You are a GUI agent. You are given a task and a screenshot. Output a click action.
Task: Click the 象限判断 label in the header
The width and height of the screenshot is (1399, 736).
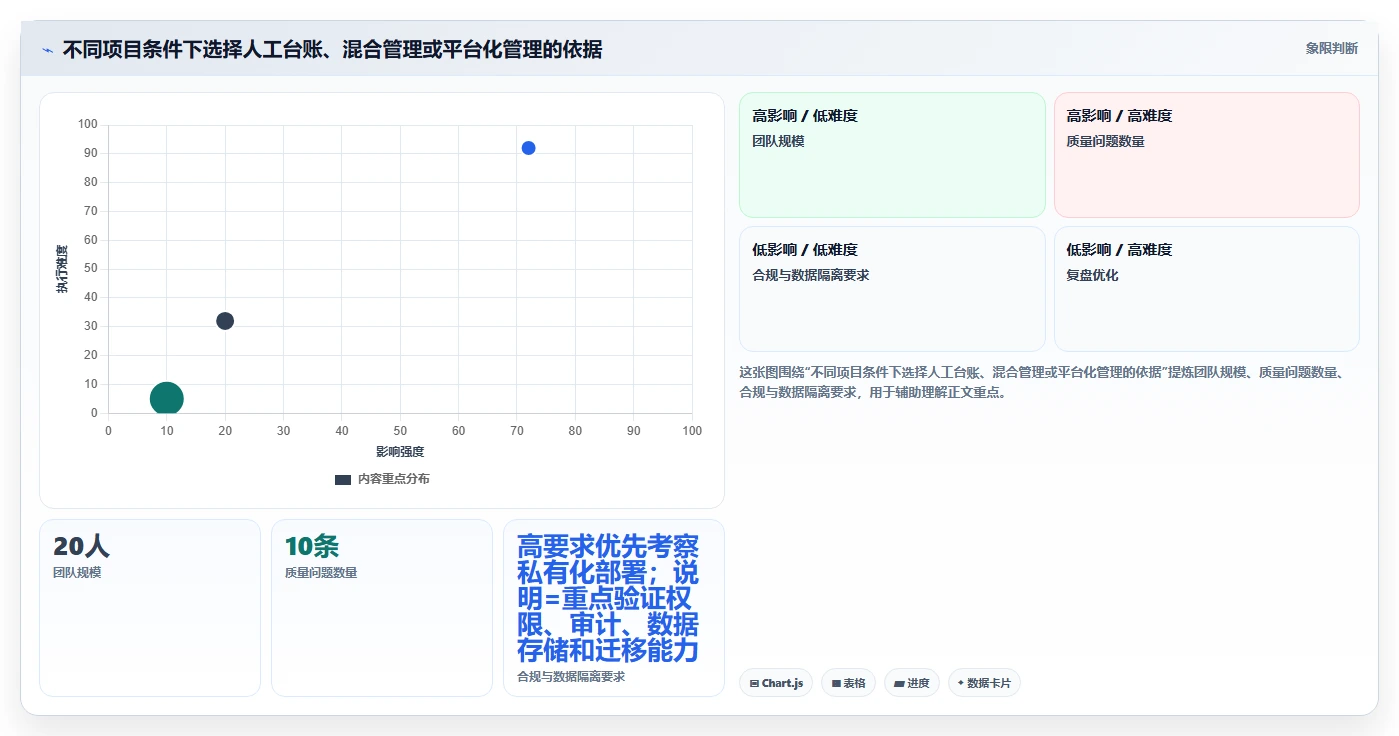pyautogui.click(x=1331, y=48)
